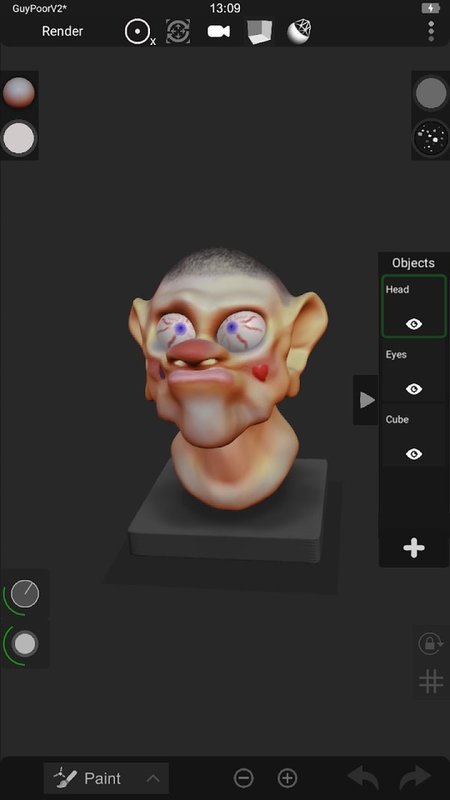Open the speckled alpha texture picker

[x=431, y=138]
